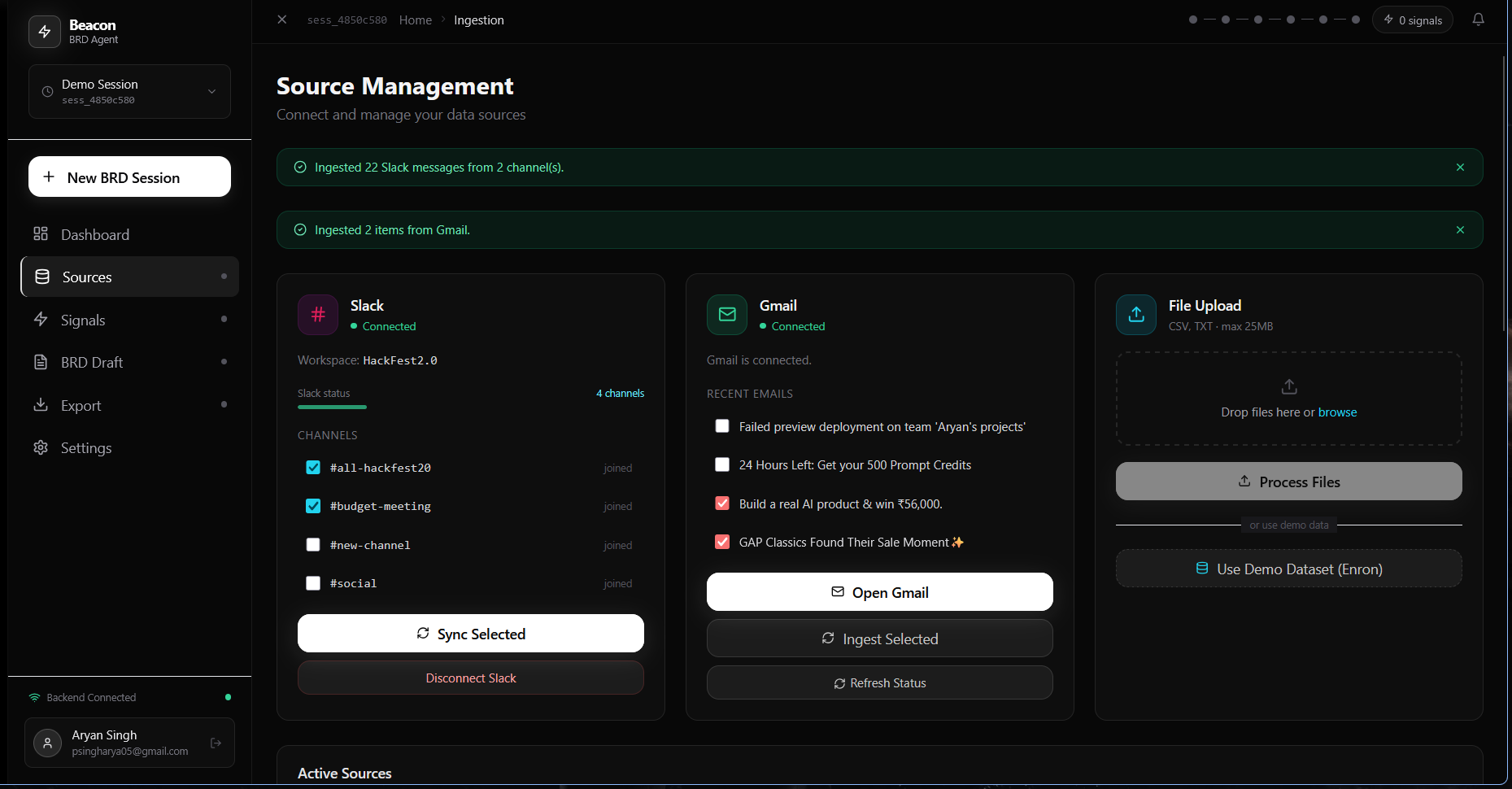Click the envelope icon in Open Gmail
This screenshot has width=1512, height=789.
(x=838, y=591)
